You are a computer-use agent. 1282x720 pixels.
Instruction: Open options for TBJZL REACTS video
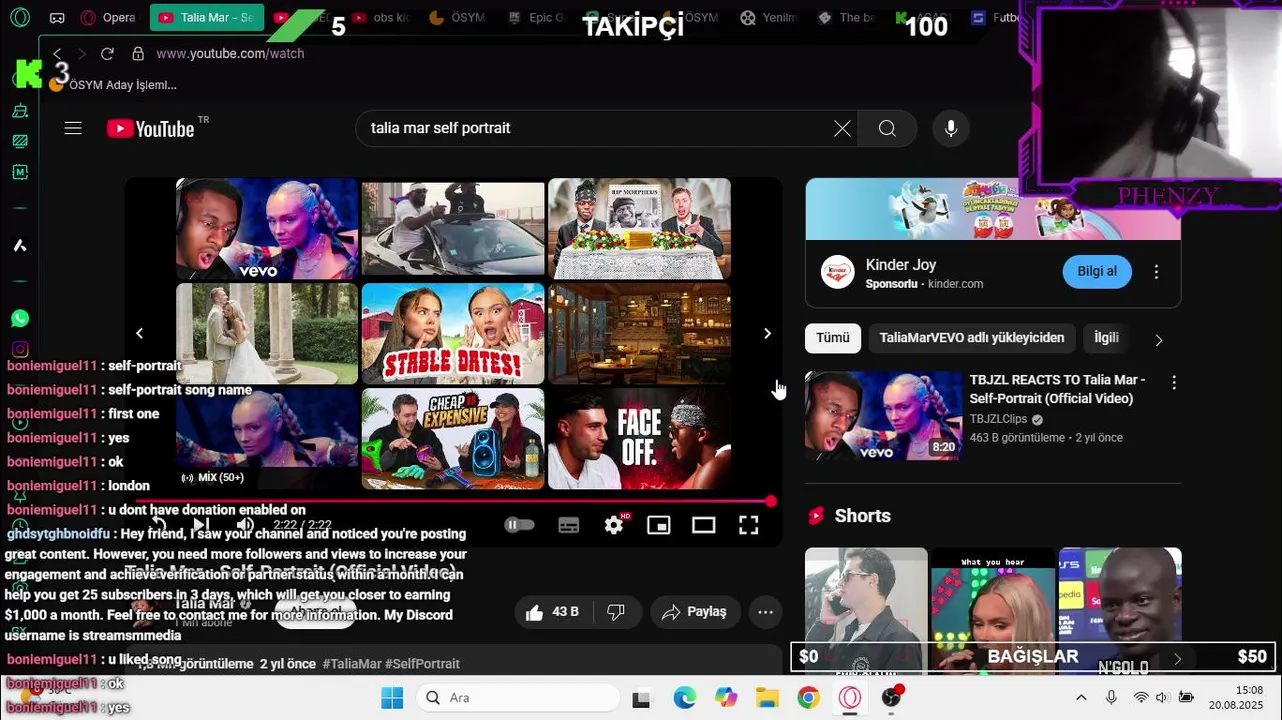pos(1174,382)
